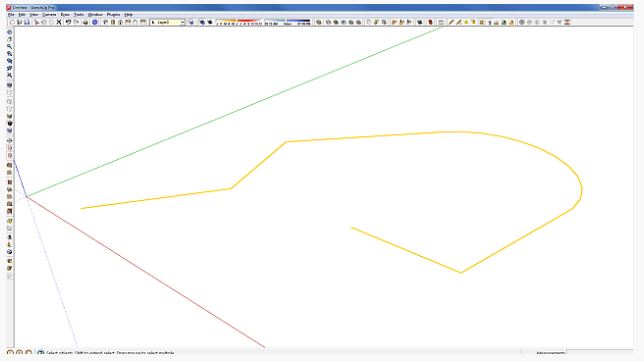Click the Save icon in toolbar
Screen dimensions: 644x361
(x=27, y=22)
